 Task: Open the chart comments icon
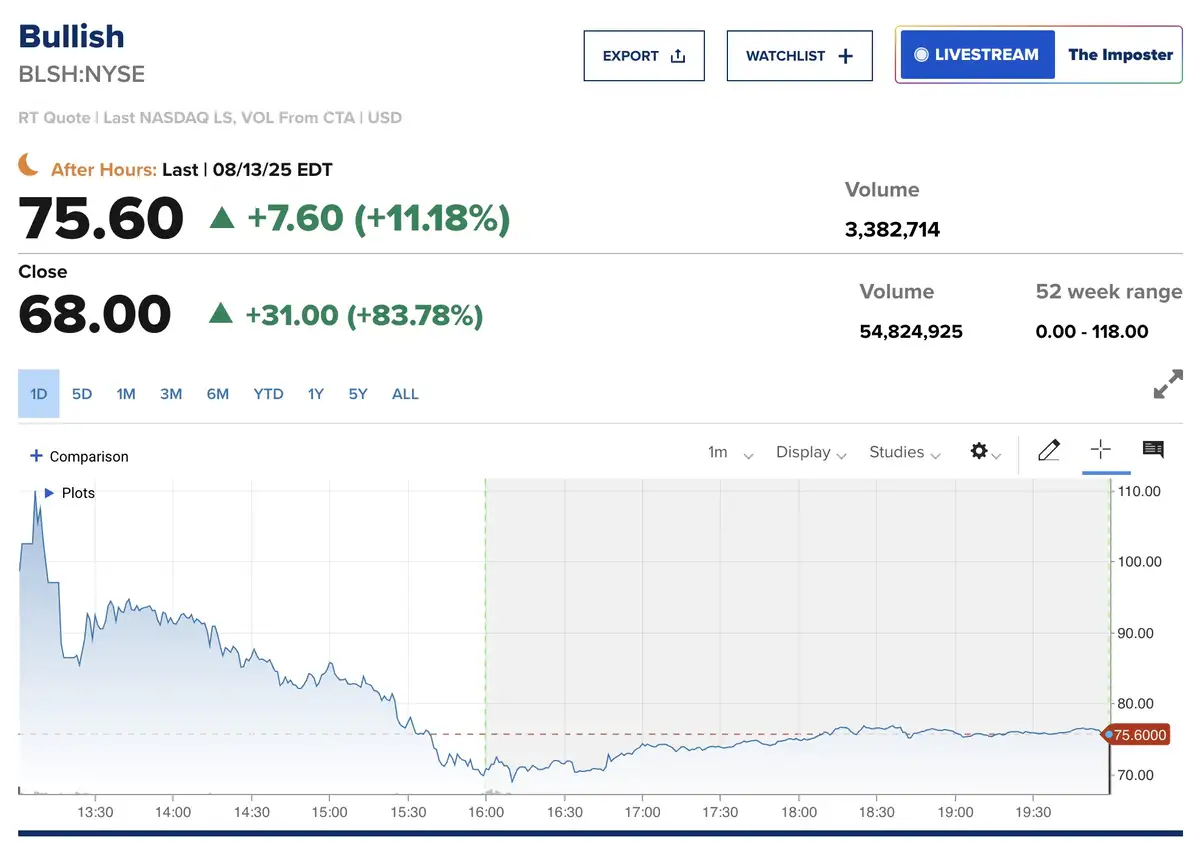pyautogui.click(x=1153, y=450)
